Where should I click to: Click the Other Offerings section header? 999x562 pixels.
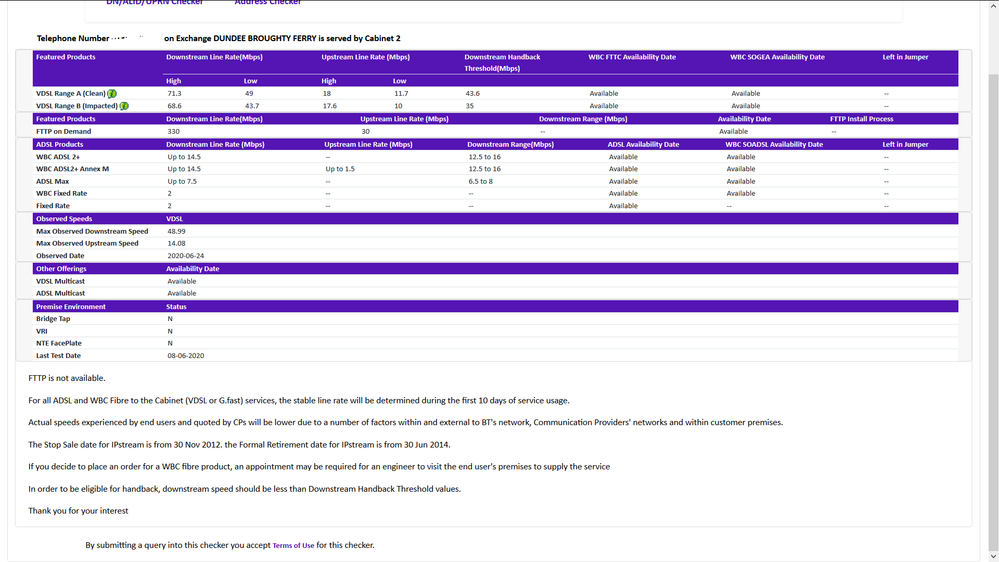tap(61, 268)
